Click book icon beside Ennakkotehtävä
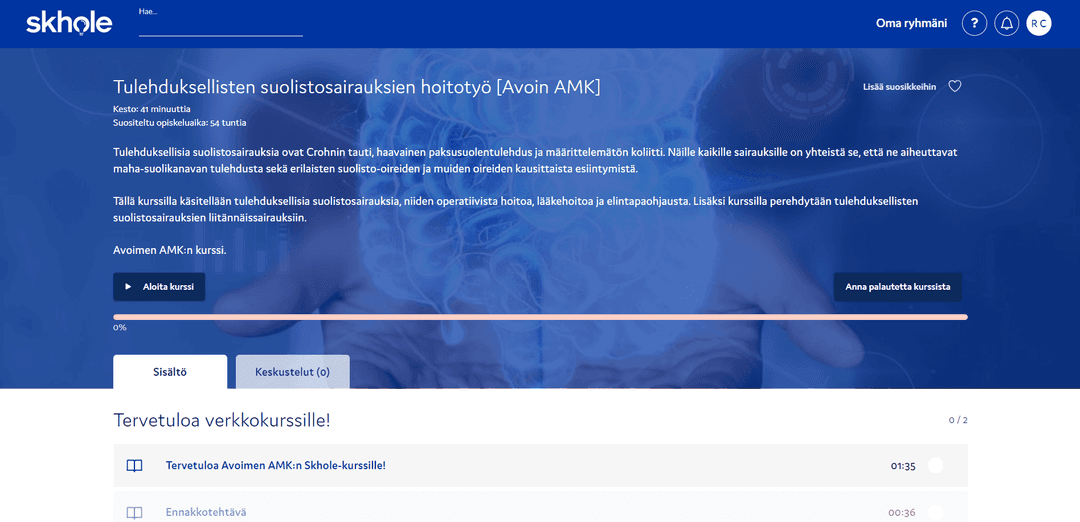This screenshot has height=522, width=1080. pos(135,512)
